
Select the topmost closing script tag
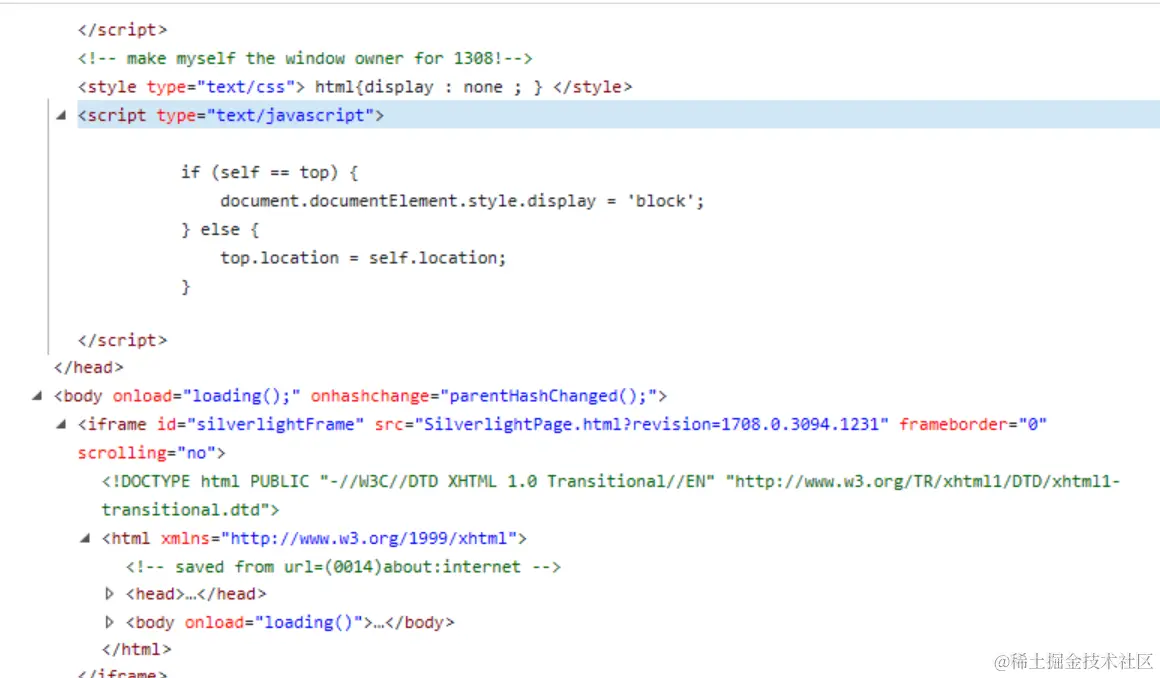point(123,30)
